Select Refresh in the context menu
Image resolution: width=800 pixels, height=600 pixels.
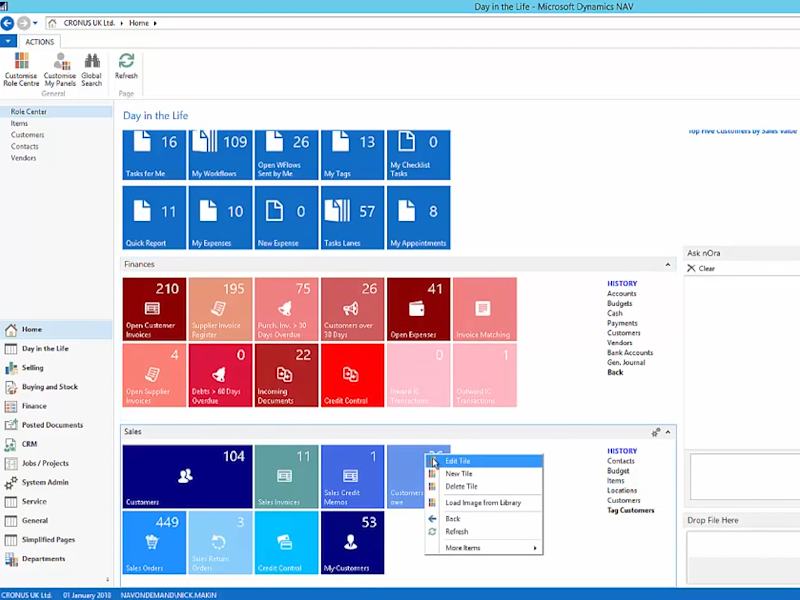click(484, 531)
